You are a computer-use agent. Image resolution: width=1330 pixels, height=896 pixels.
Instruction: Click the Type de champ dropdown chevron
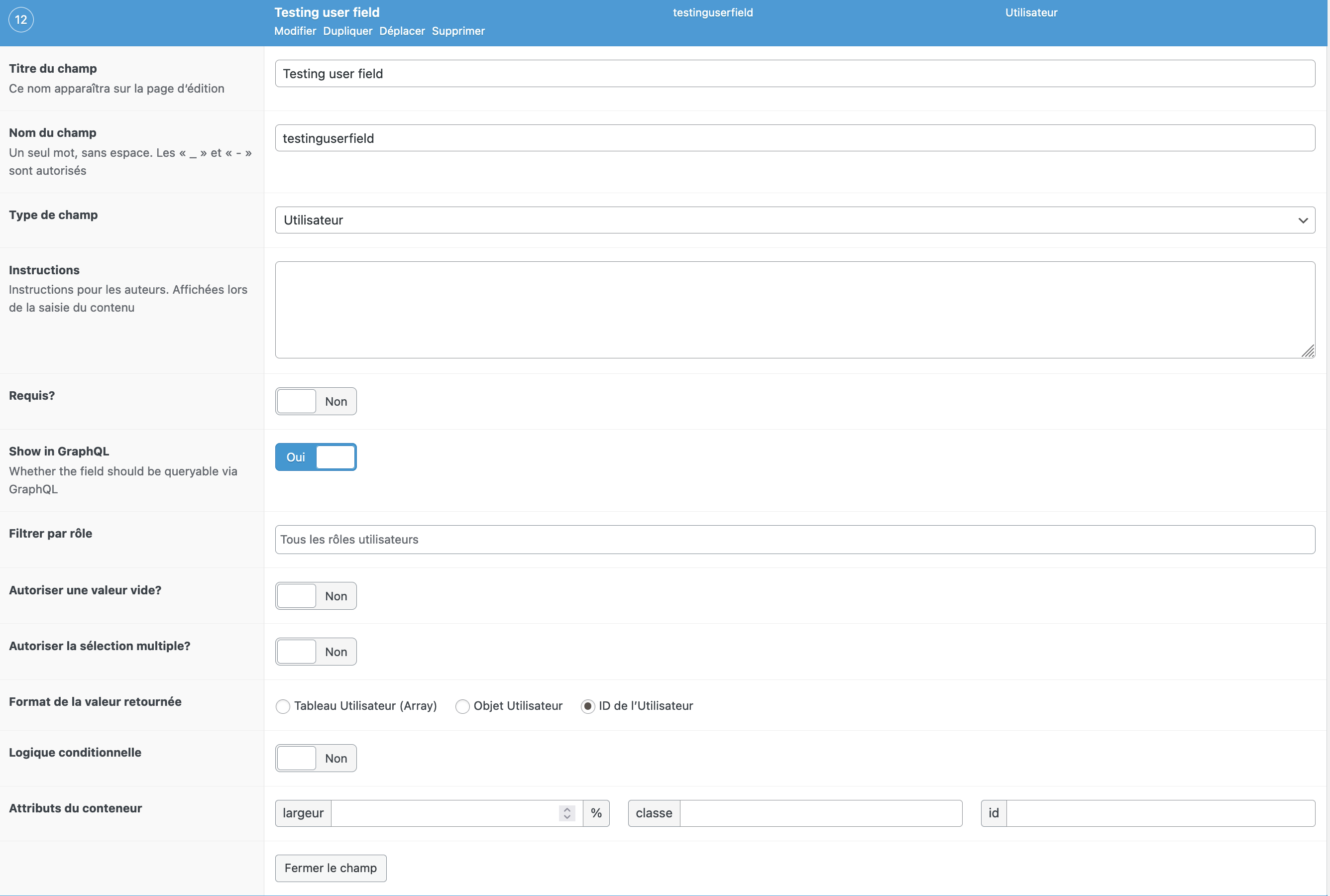1303,221
